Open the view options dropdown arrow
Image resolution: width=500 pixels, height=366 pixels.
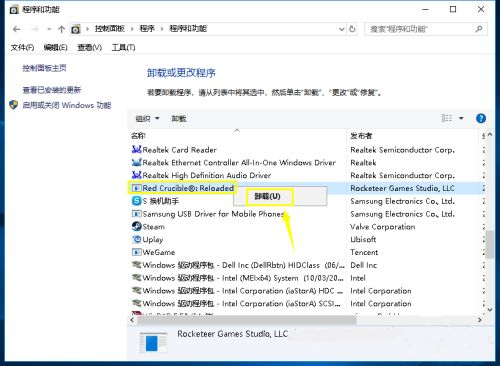[461, 118]
